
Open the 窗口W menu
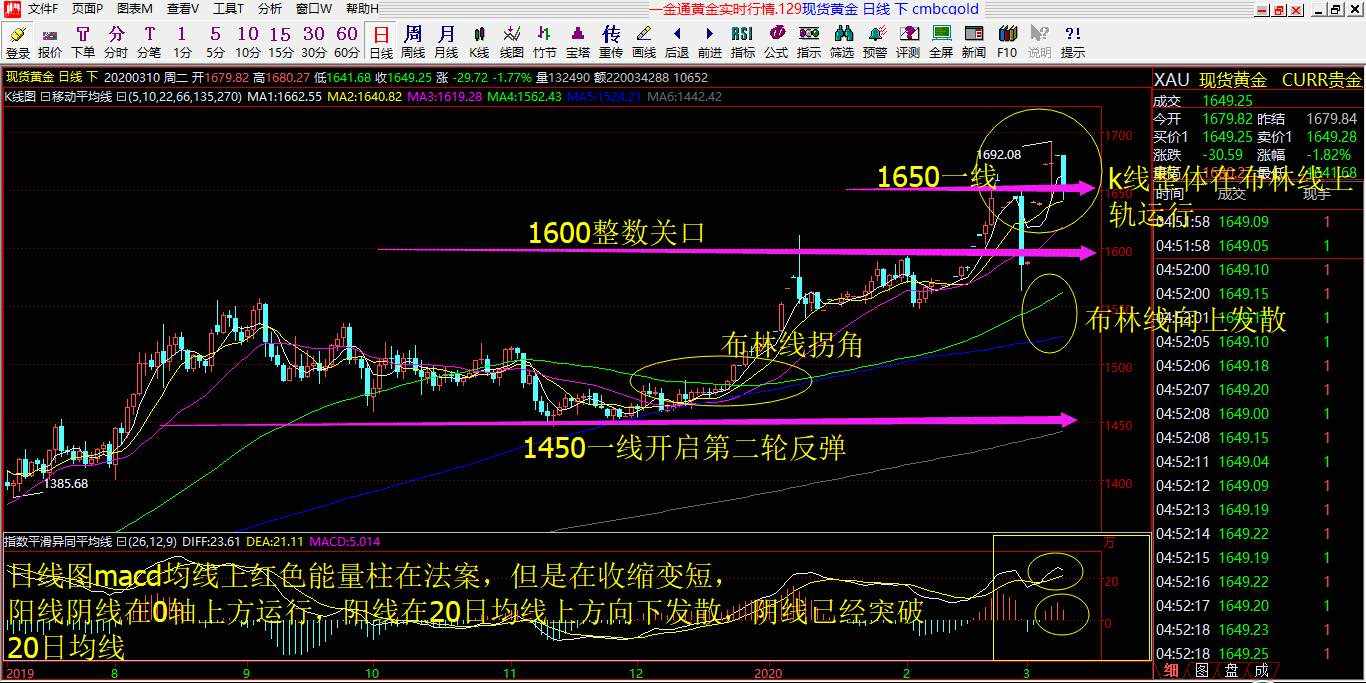(x=314, y=9)
